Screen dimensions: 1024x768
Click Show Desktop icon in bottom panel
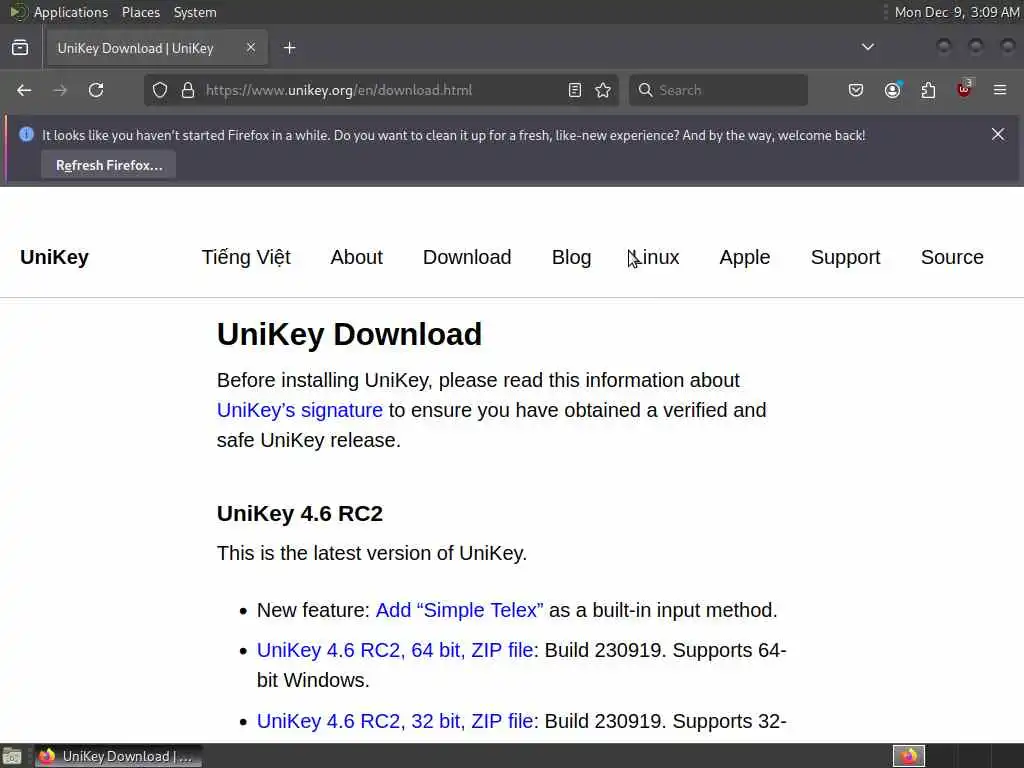(x=12, y=756)
